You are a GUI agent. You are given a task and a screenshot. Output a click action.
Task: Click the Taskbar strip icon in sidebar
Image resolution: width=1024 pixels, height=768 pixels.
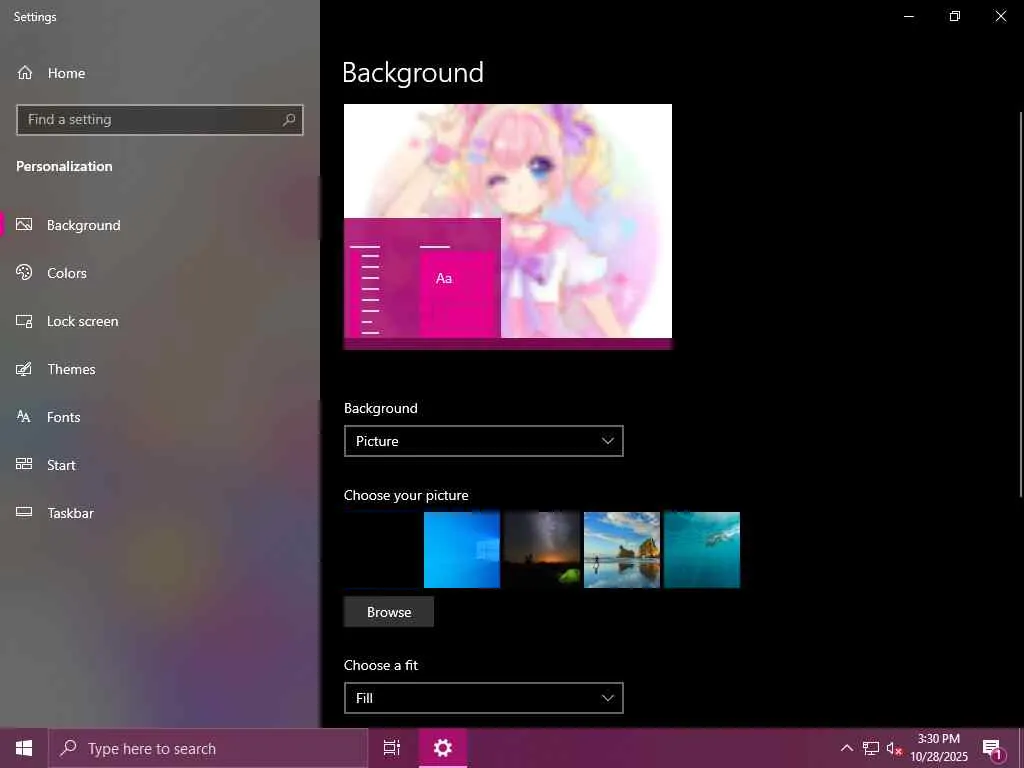pos(24,512)
